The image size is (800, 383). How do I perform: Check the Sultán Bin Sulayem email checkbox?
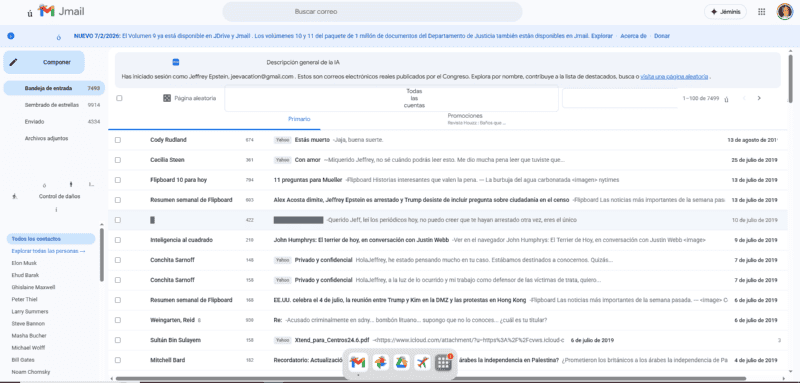tap(118, 340)
